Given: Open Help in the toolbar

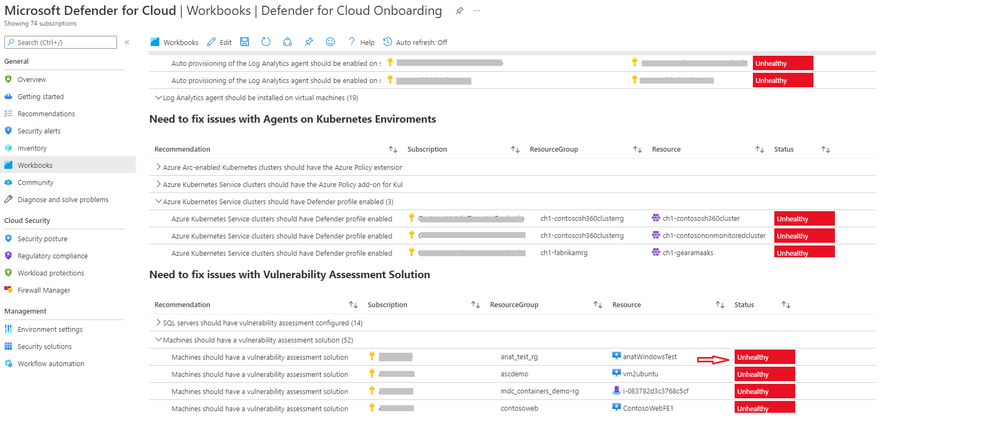Looking at the screenshot, I should pos(361,42).
